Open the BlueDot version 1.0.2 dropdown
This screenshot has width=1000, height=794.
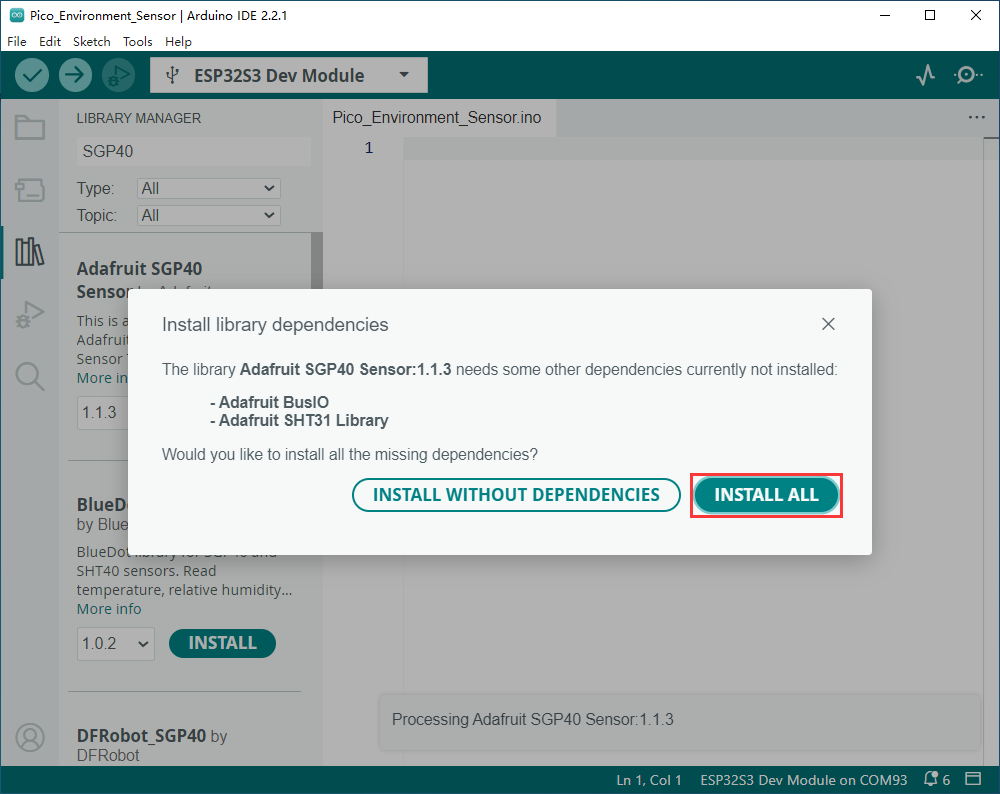point(115,643)
